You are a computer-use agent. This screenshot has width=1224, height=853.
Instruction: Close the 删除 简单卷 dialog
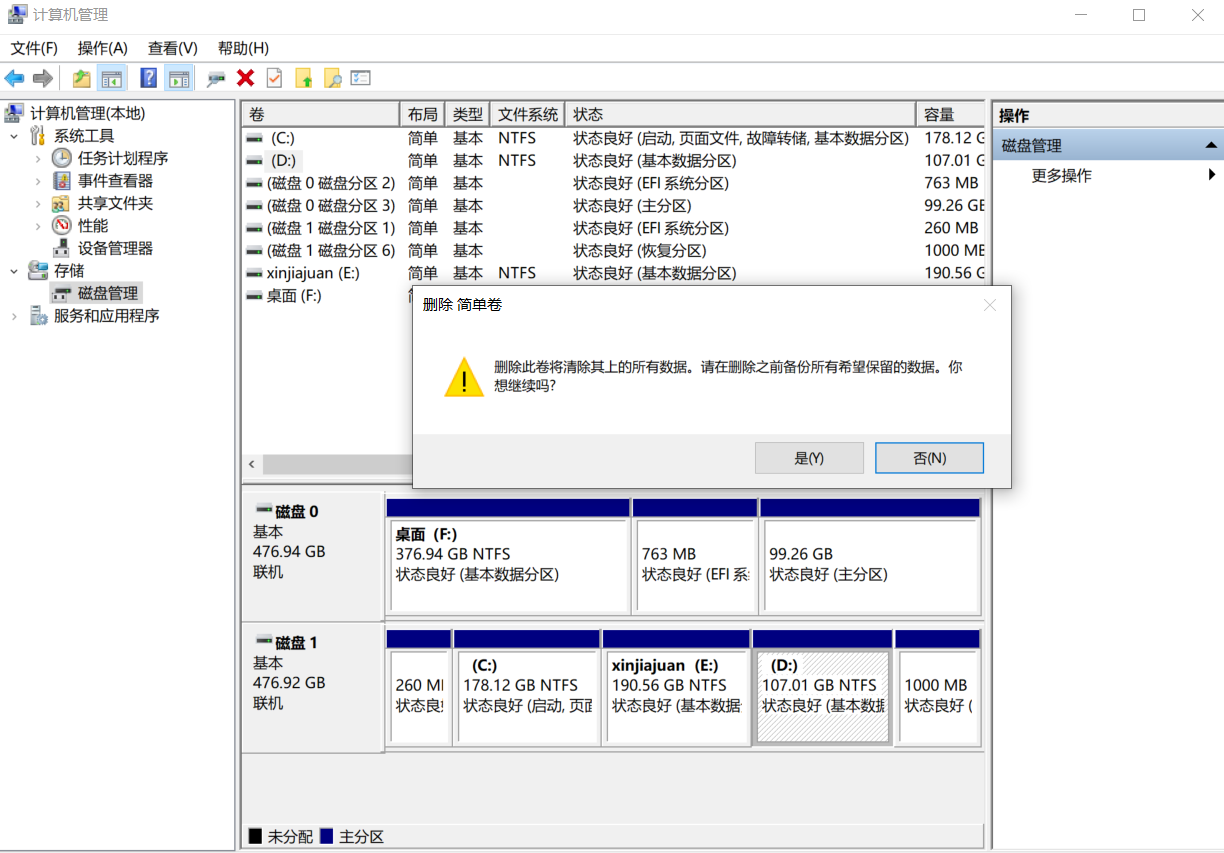click(x=990, y=305)
